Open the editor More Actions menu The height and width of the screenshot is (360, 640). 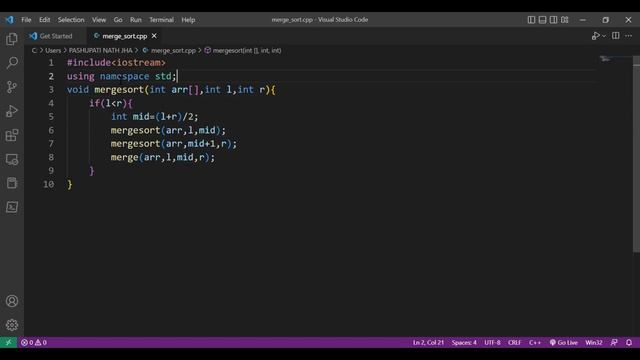coord(629,36)
